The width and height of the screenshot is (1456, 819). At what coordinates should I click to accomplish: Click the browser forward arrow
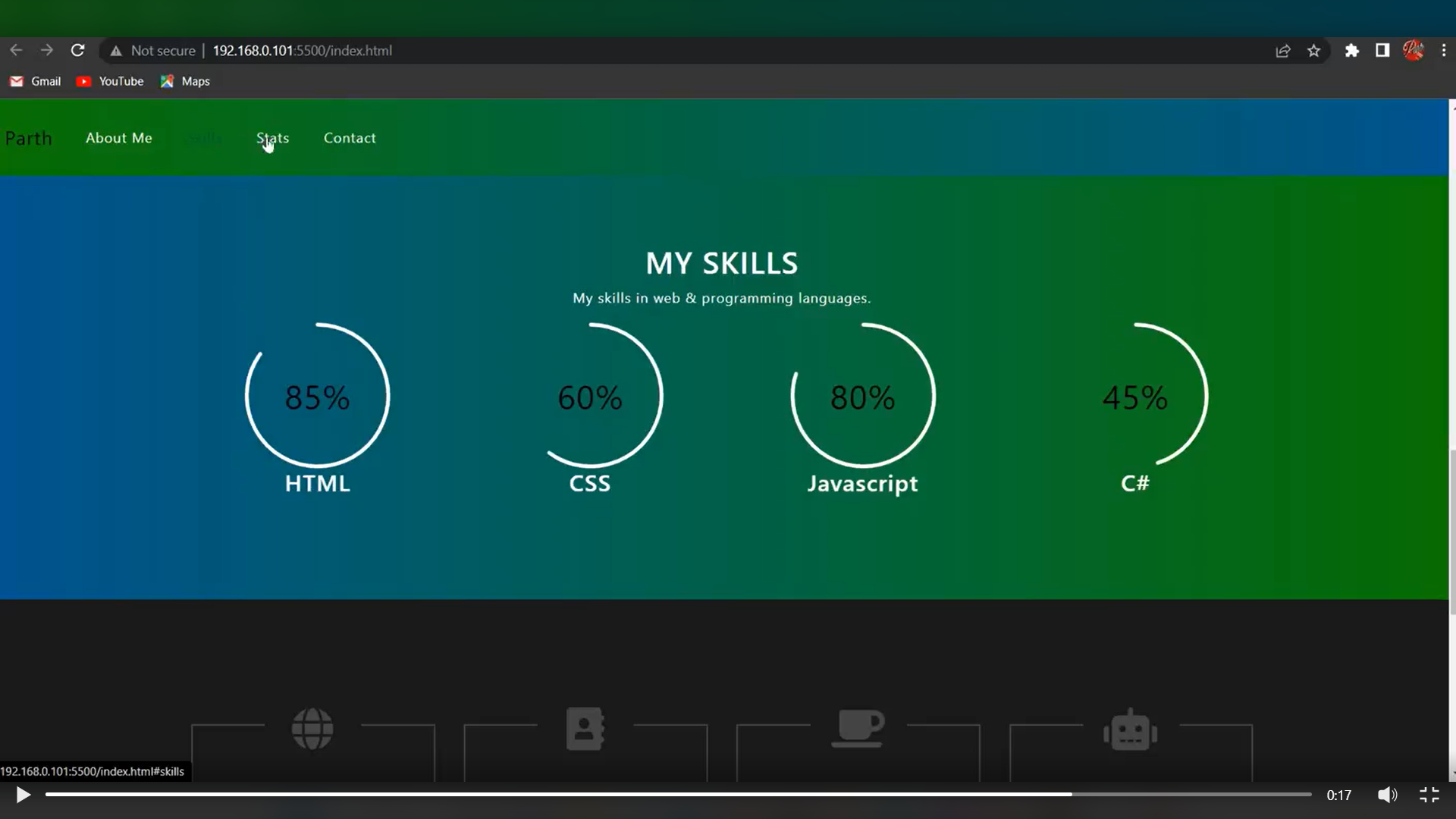(47, 51)
